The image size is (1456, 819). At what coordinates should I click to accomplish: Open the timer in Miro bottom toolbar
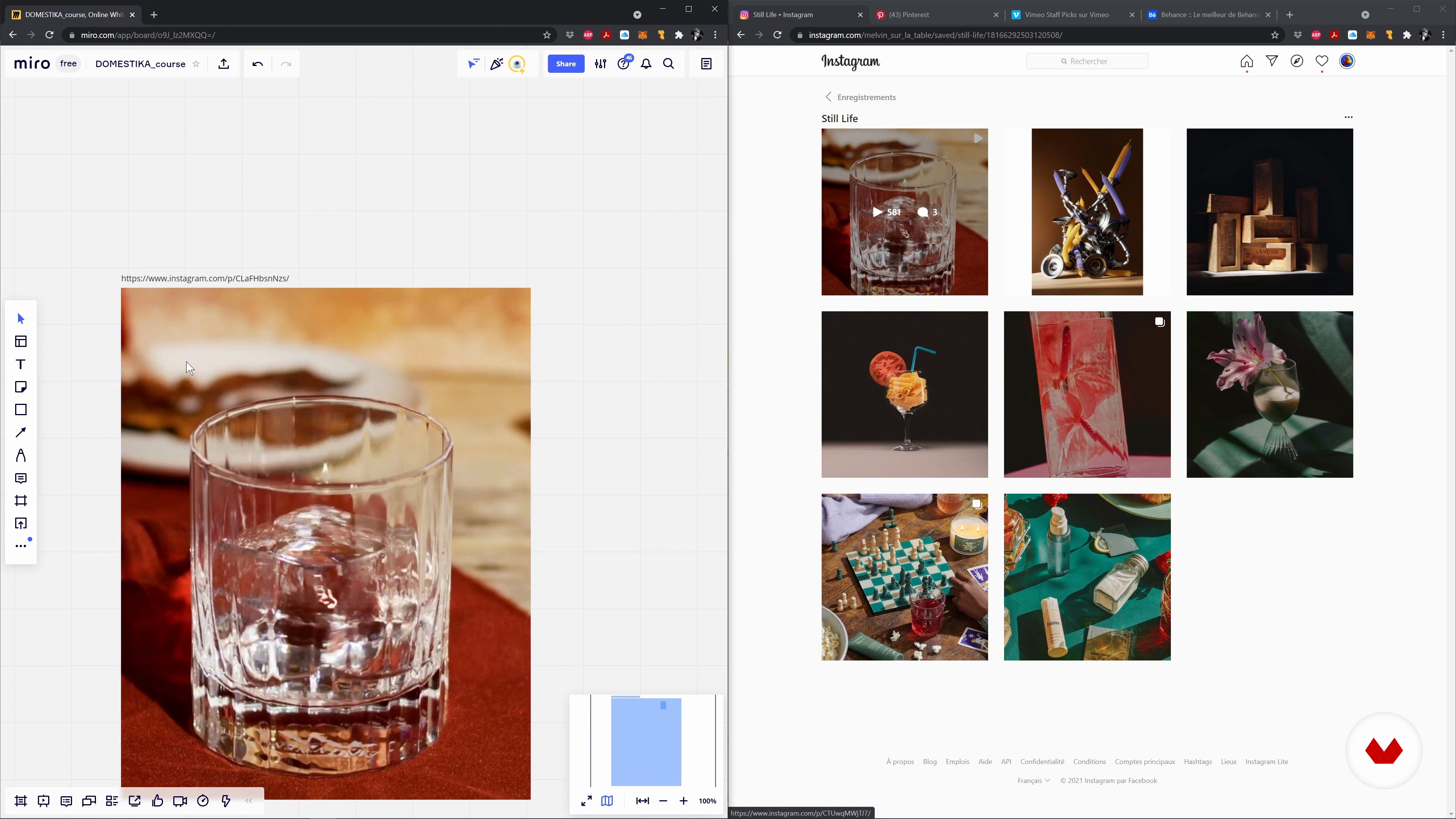click(x=203, y=801)
